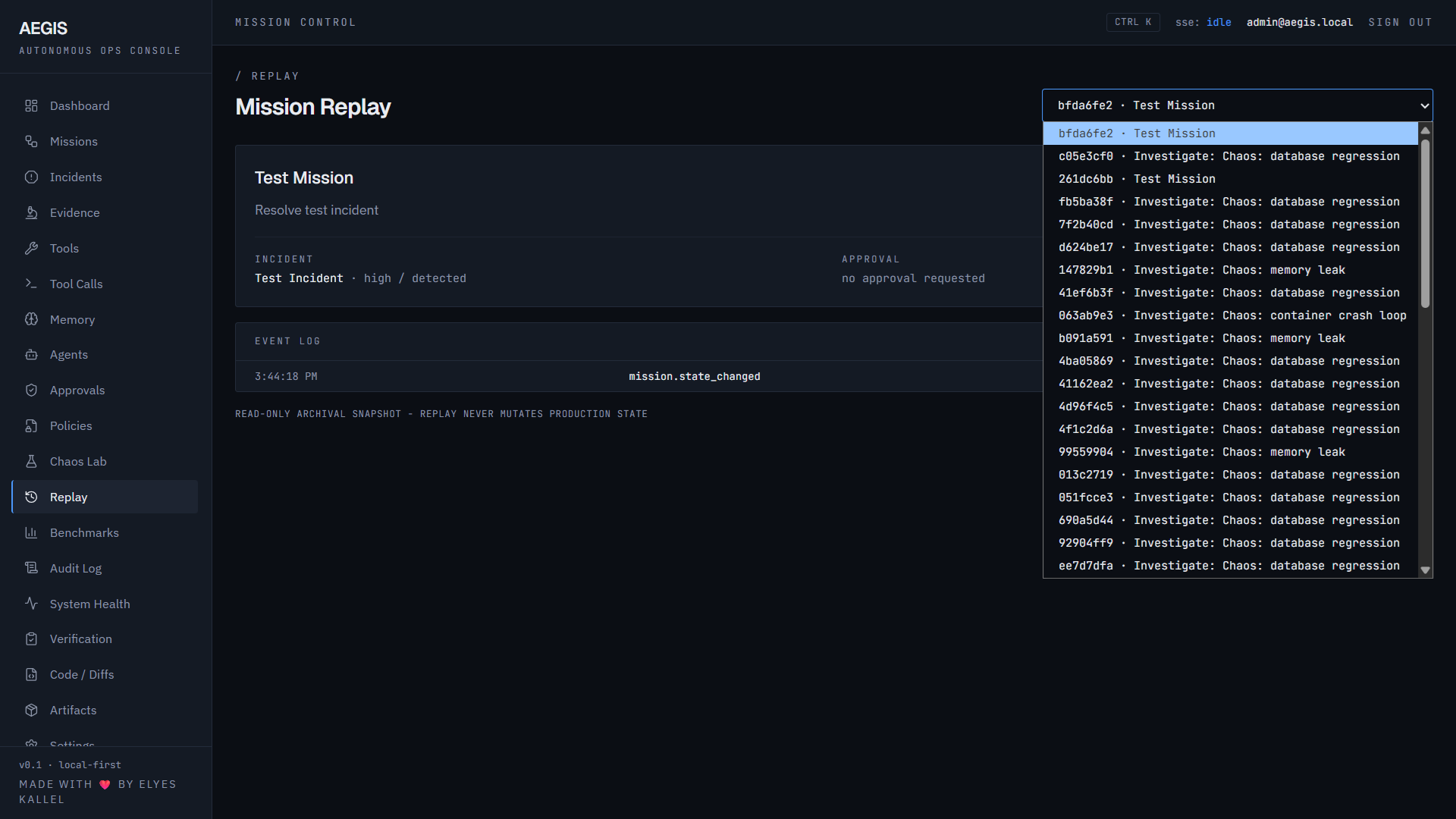Image resolution: width=1456 pixels, height=819 pixels.
Task: Click the Tool Calls terminal icon
Action: (31, 284)
